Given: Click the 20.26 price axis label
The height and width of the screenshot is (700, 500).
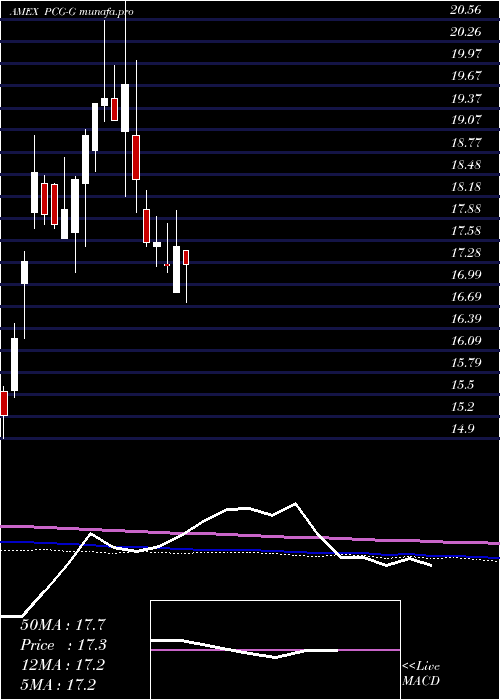Looking at the screenshot, I should point(466,32).
